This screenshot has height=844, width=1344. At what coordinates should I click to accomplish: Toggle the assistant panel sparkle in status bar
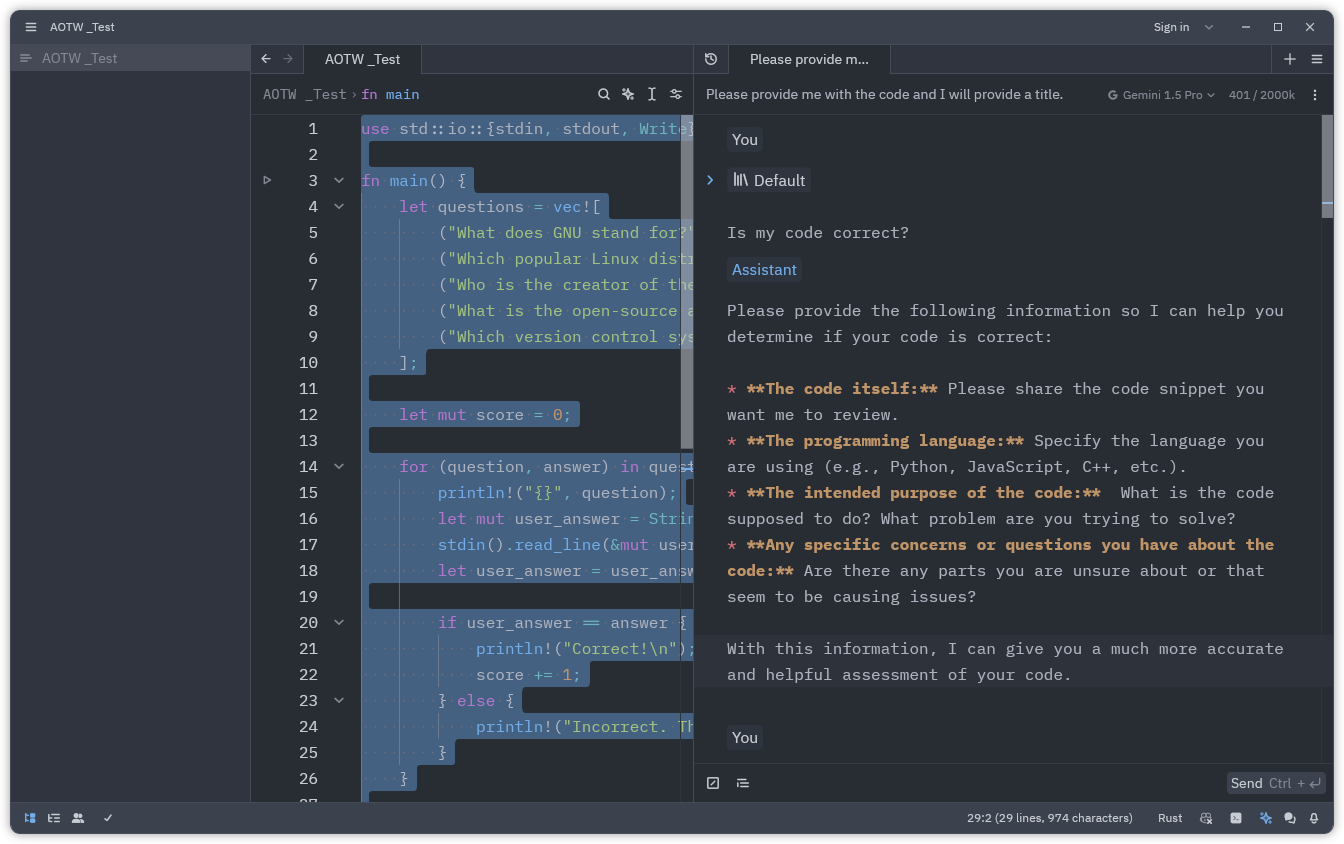pyautogui.click(x=1266, y=818)
